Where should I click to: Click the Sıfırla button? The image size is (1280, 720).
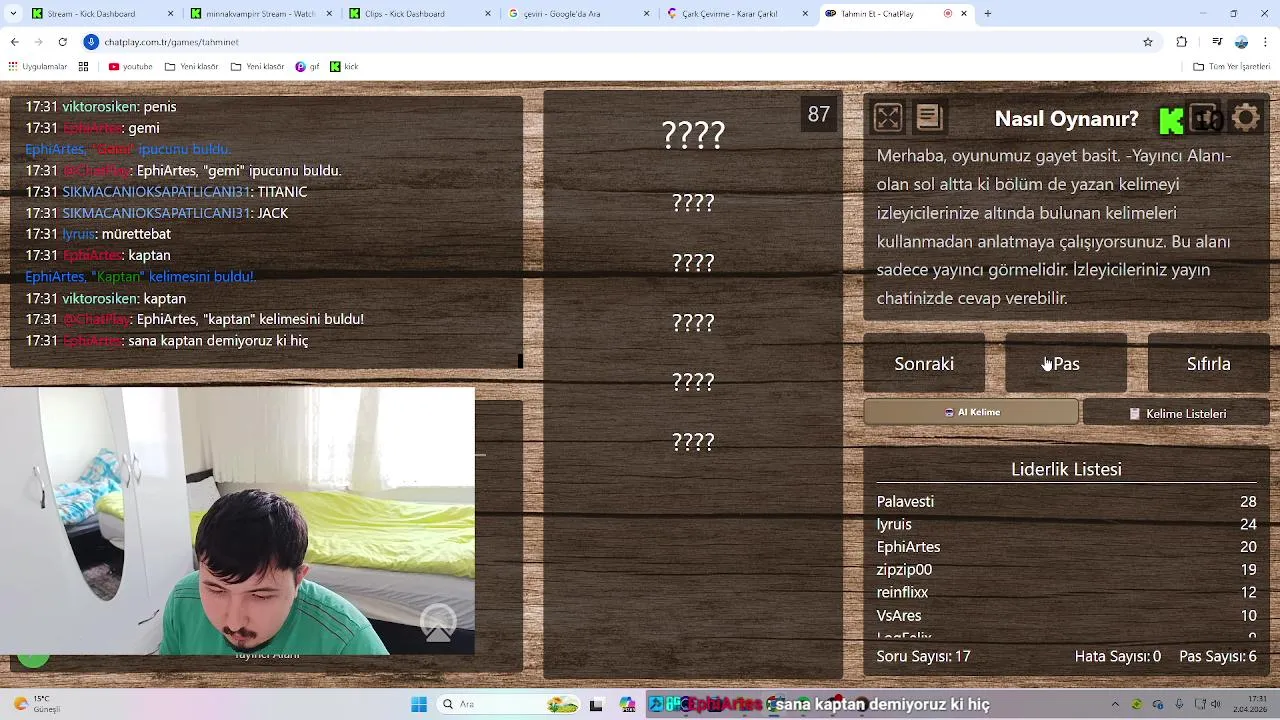click(1208, 364)
